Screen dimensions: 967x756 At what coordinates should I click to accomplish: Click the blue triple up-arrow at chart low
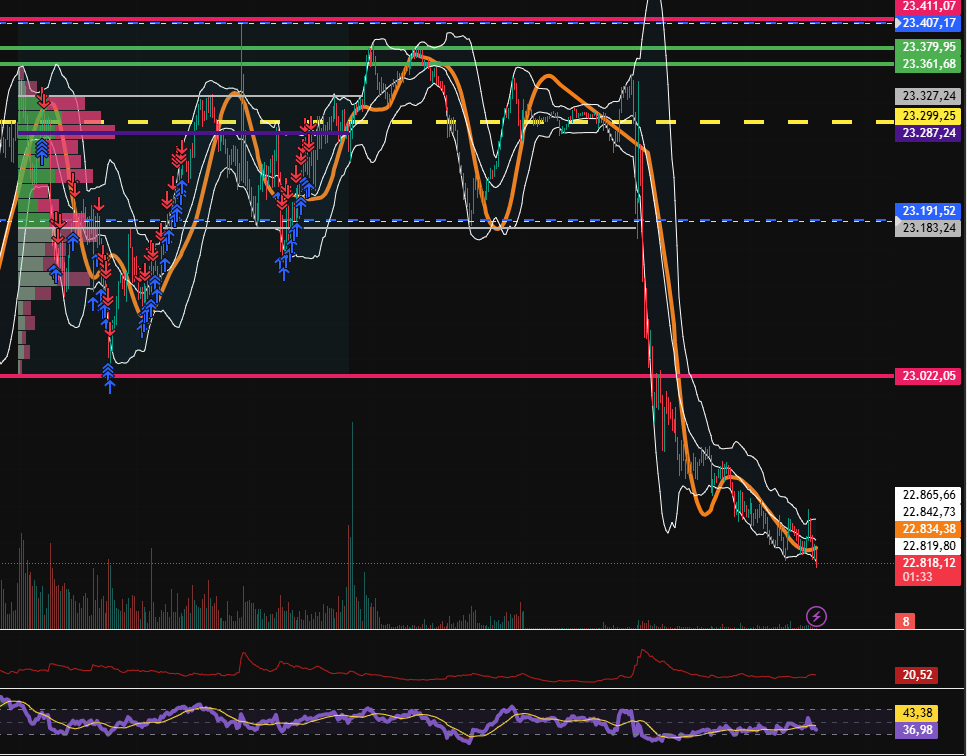[x=108, y=376]
